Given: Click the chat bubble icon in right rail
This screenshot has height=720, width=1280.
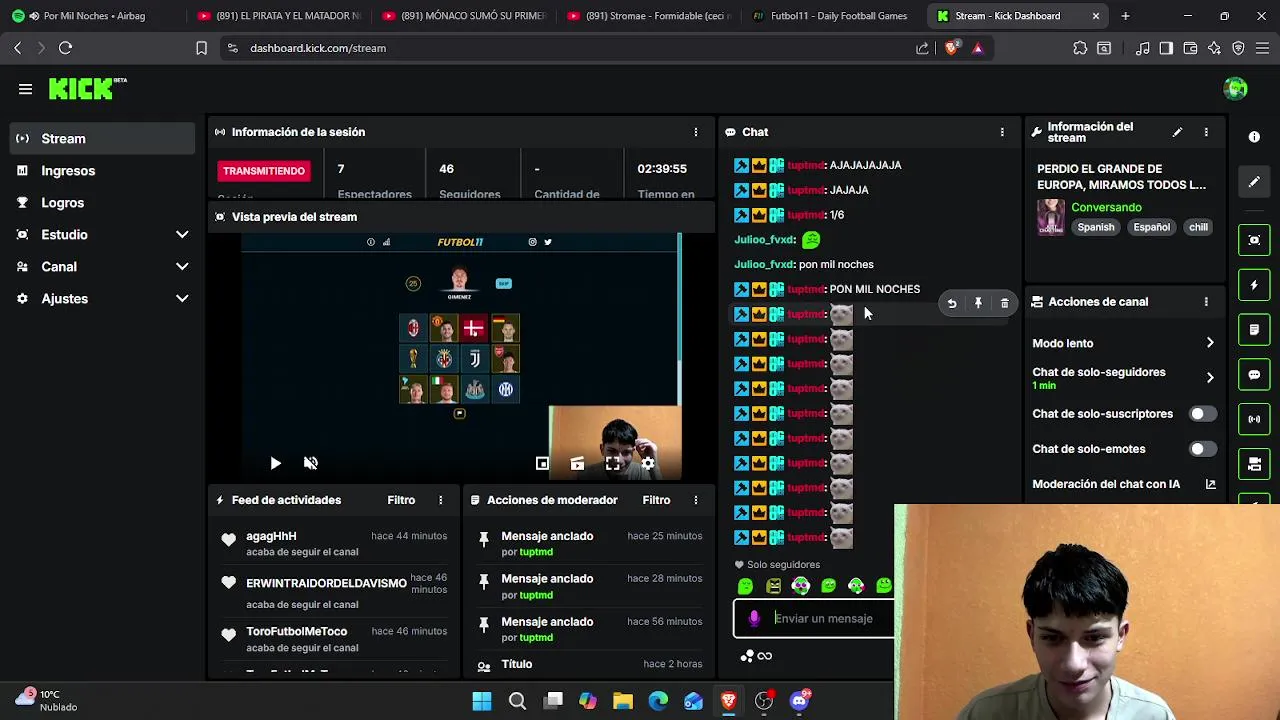Looking at the screenshot, I should pos(1254,374).
